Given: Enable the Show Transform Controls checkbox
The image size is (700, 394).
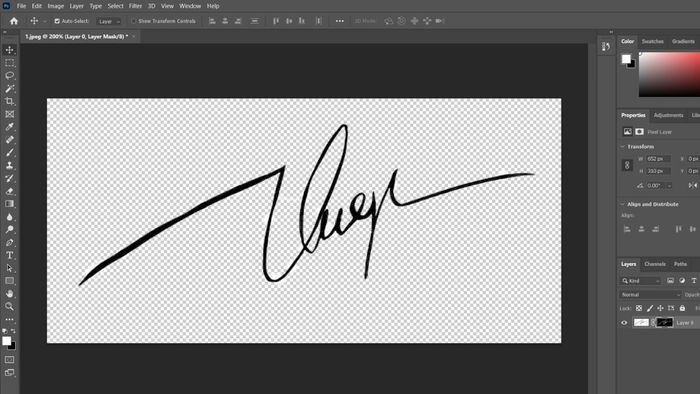Looking at the screenshot, I should pyautogui.click(x=133, y=21).
